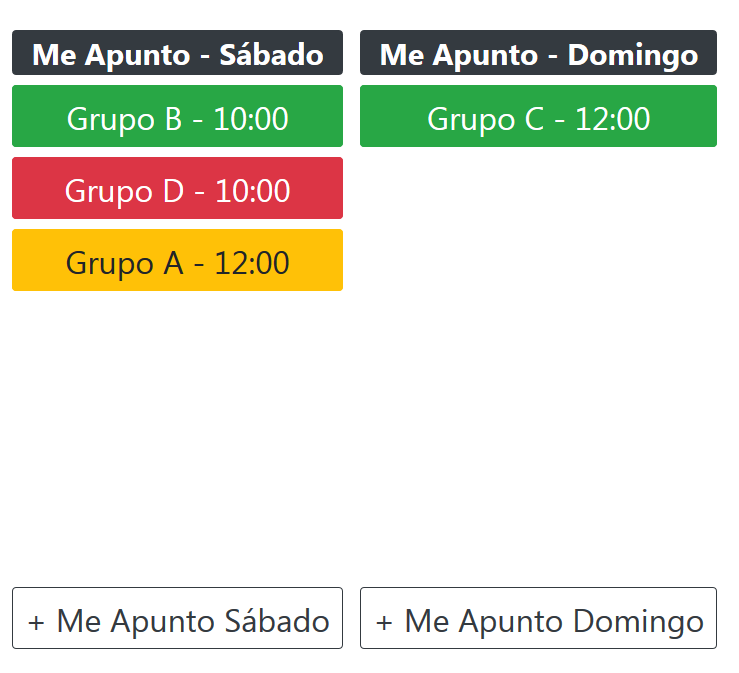Open the Grupo C Sunday noon slot
Viewport: 739px width, 673px height.
tap(538, 117)
